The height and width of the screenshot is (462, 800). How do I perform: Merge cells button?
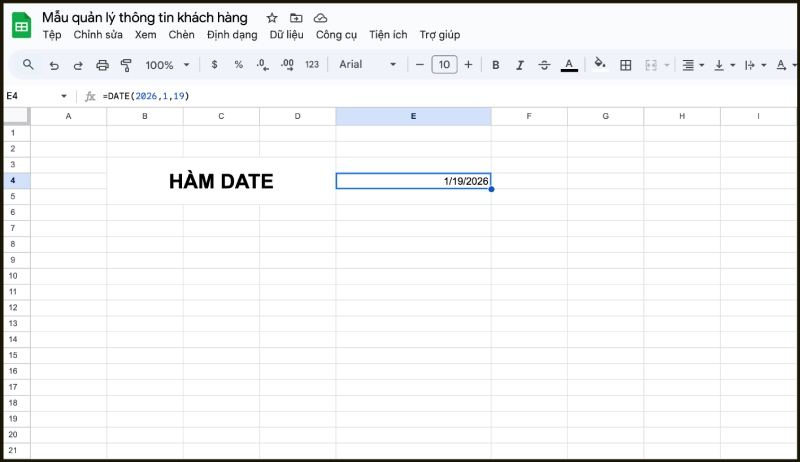click(x=651, y=65)
